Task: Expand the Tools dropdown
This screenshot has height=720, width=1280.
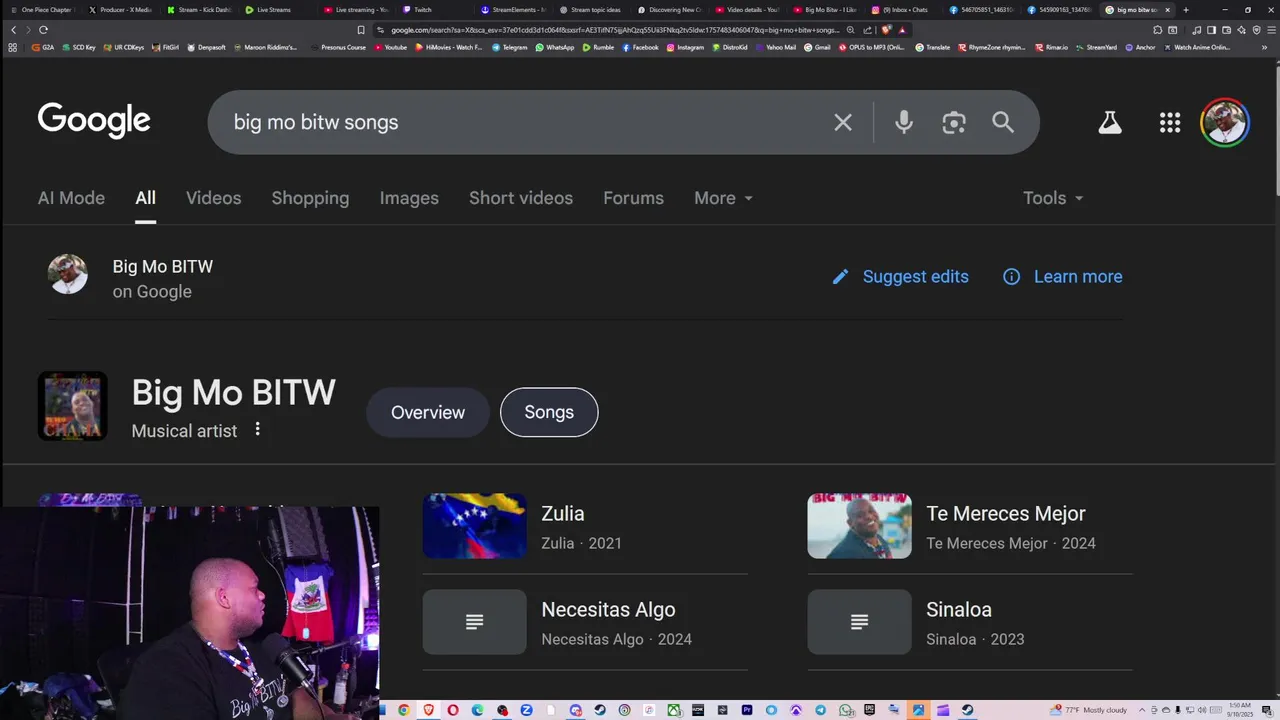Action: click(x=1052, y=198)
